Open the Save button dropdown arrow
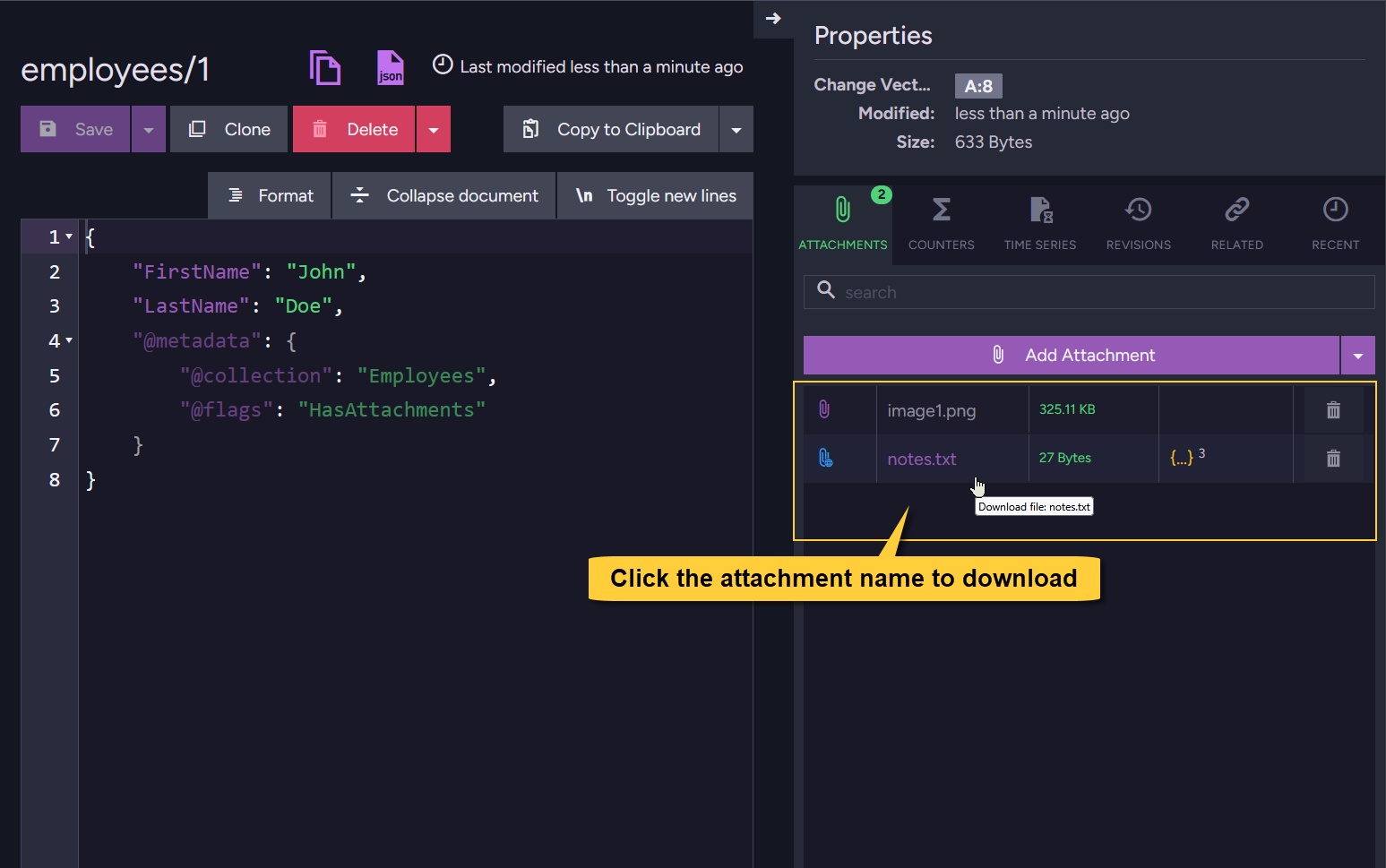Screen dimensions: 1386x868 click(x=149, y=130)
